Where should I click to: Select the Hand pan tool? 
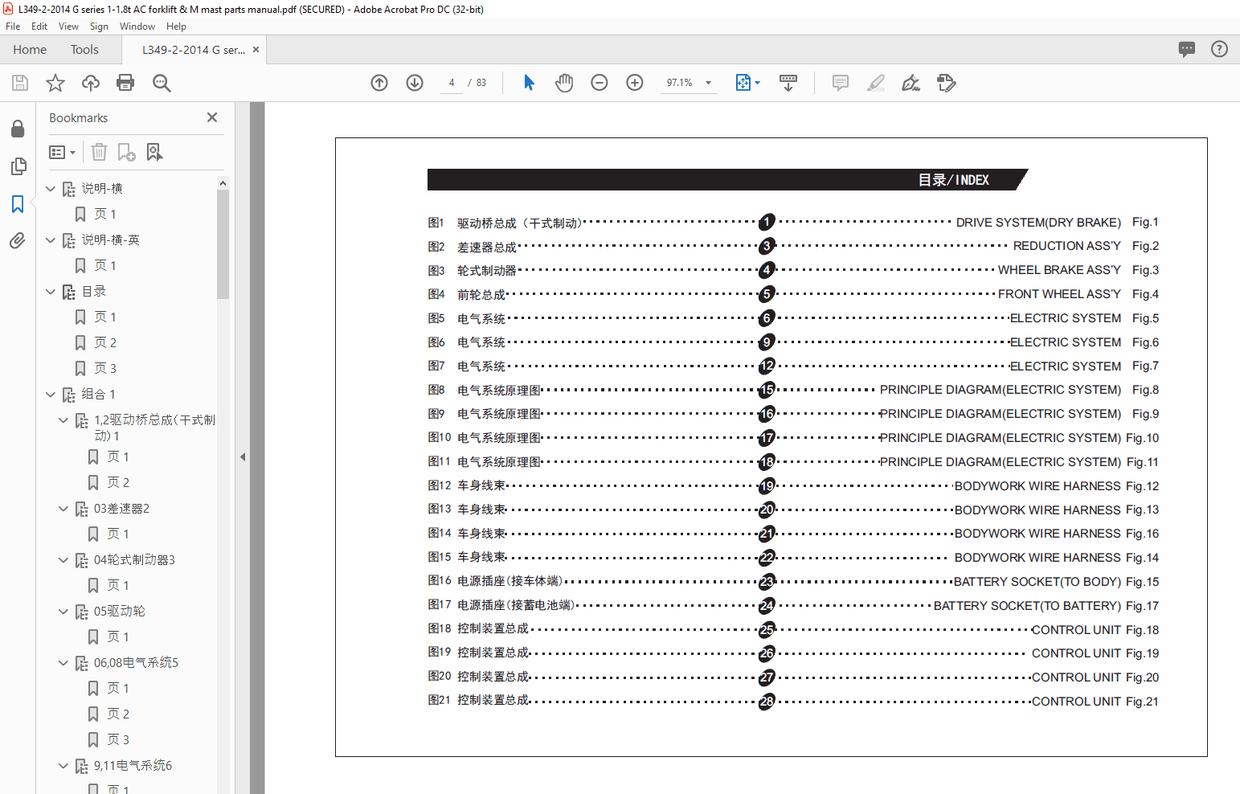[x=564, y=83]
